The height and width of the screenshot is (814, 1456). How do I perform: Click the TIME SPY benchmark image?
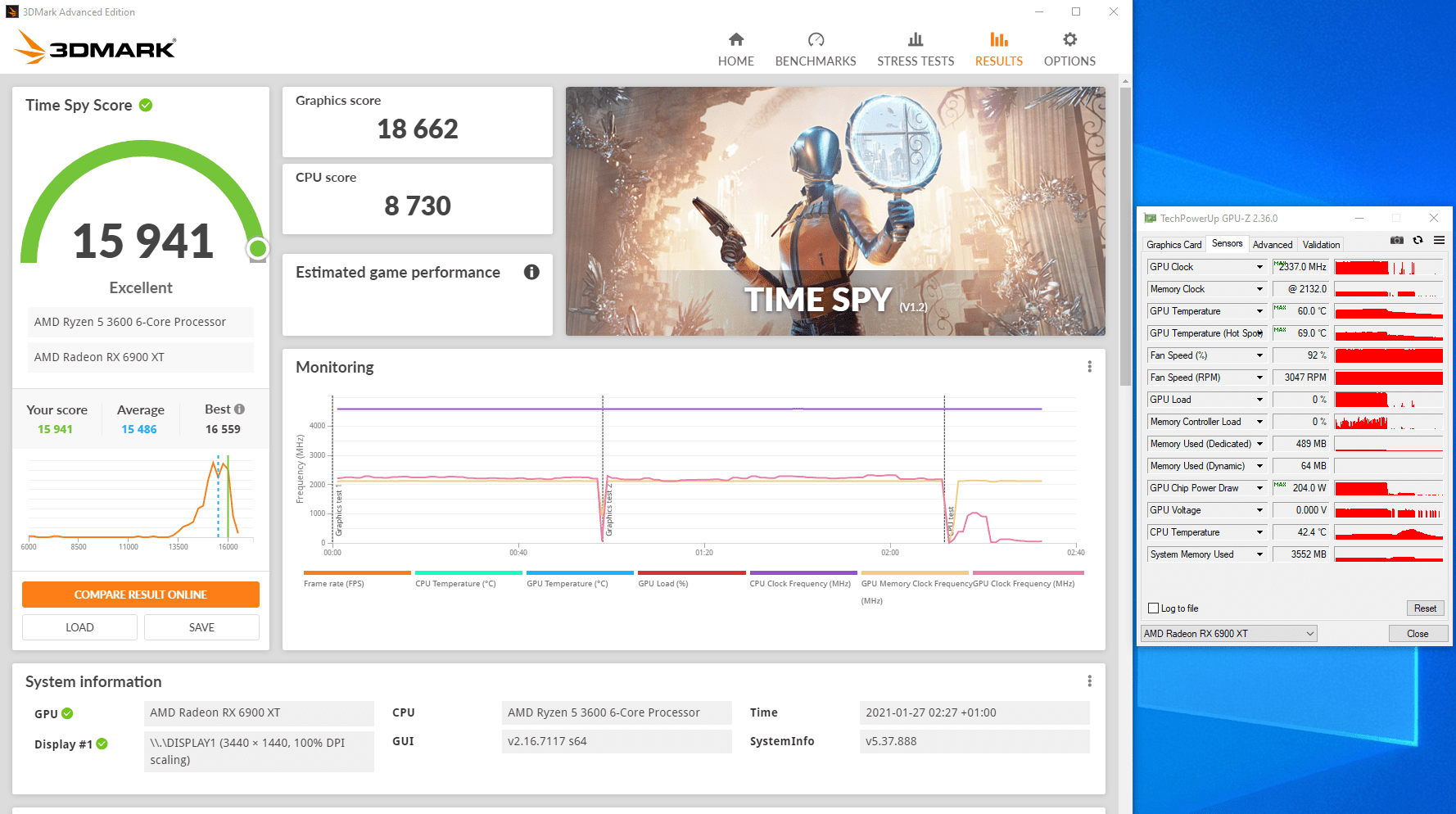pos(835,211)
